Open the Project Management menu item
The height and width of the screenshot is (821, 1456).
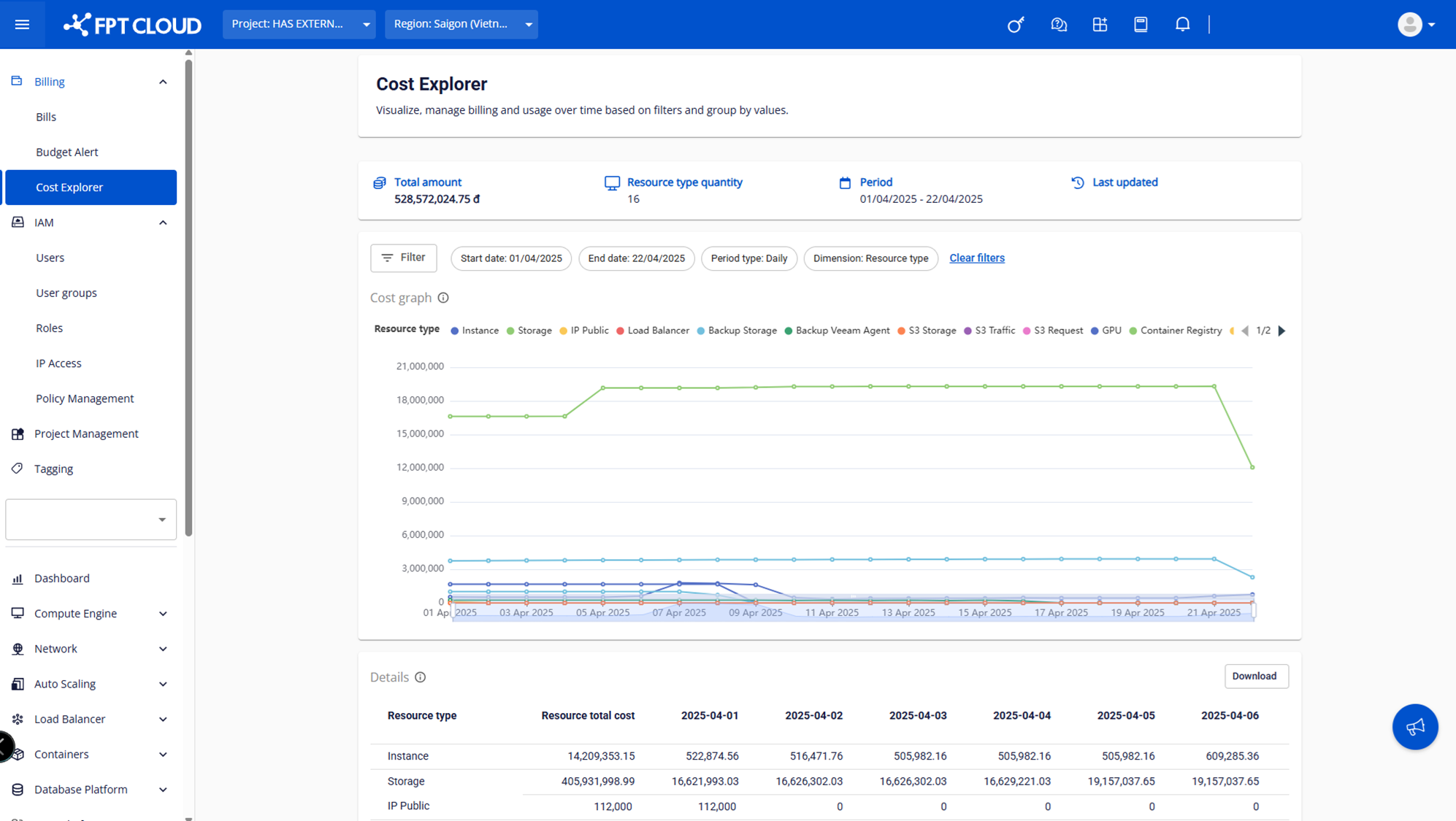coord(86,433)
